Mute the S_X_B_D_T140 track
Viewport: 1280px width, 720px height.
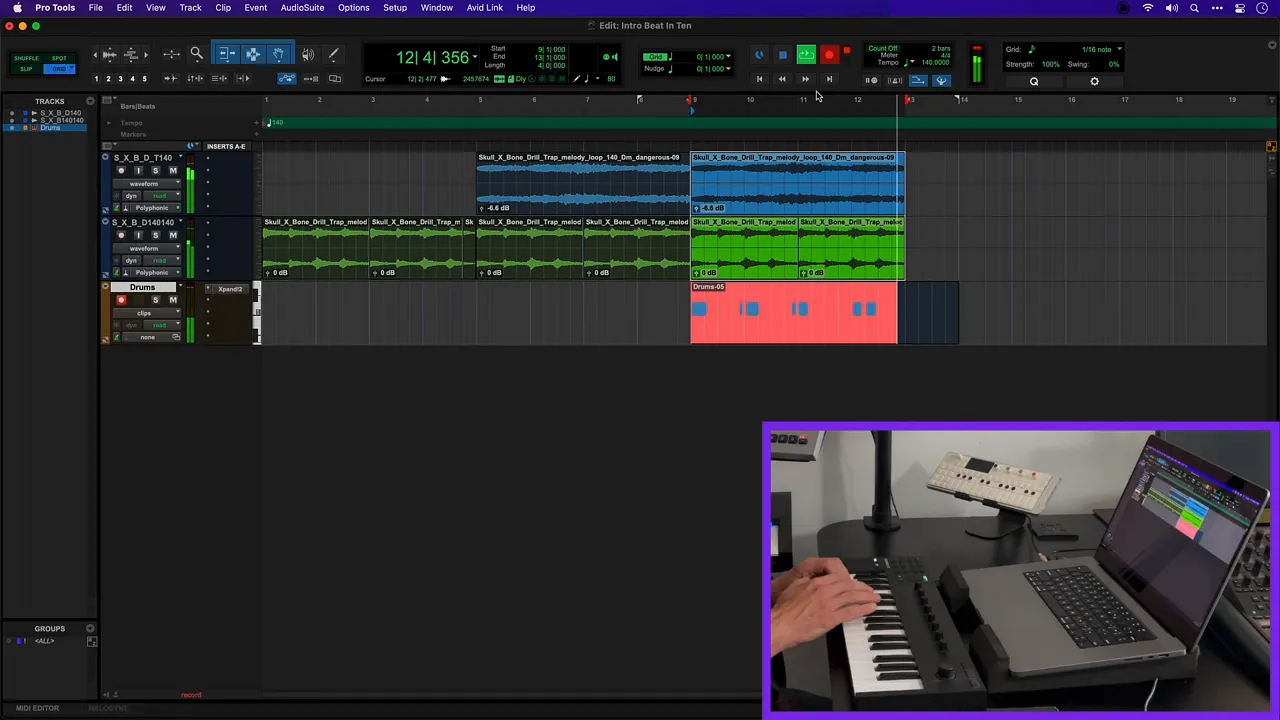(x=172, y=171)
